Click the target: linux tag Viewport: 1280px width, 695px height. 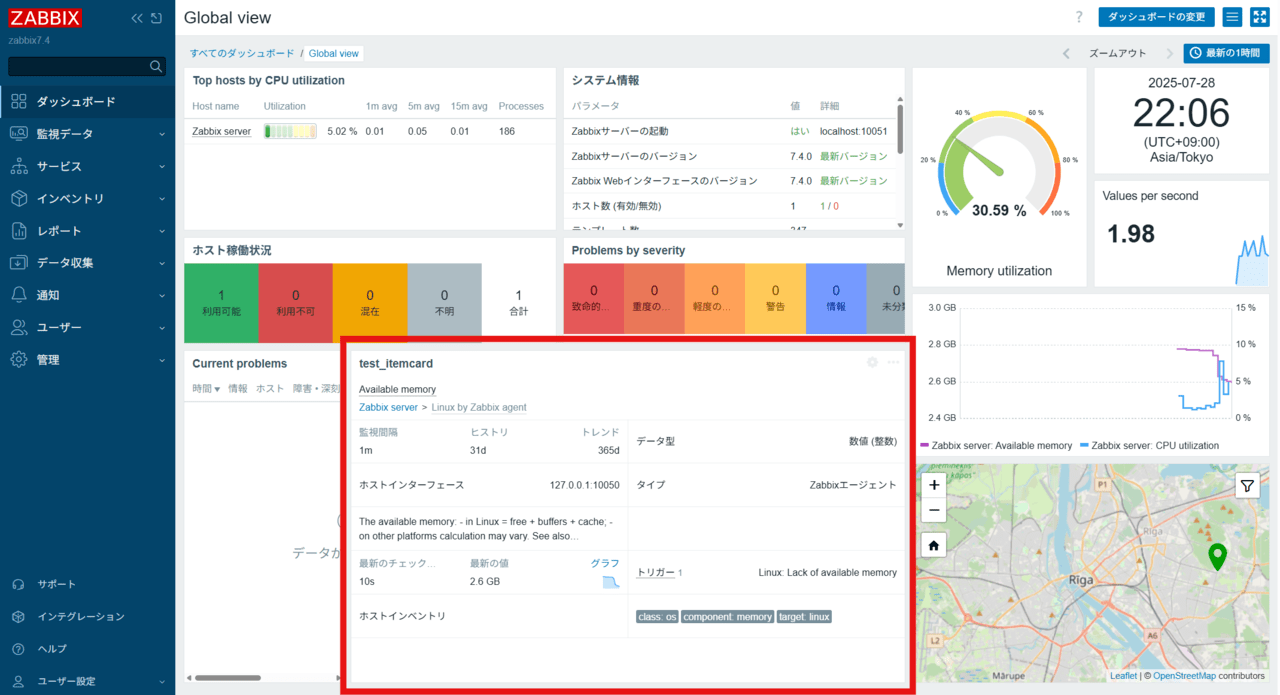805,617
